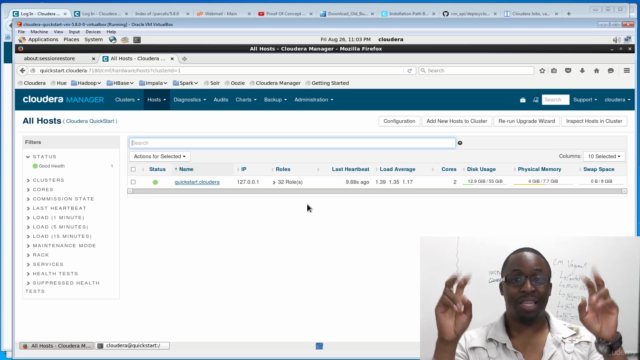Open the Hosts menu
Image resolution: width=640 pixels, height=360 pixels.
156,100
